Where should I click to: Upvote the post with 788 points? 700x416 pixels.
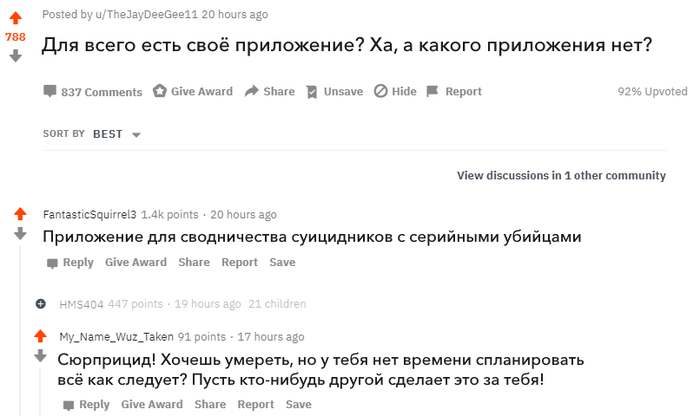point(16,18)
